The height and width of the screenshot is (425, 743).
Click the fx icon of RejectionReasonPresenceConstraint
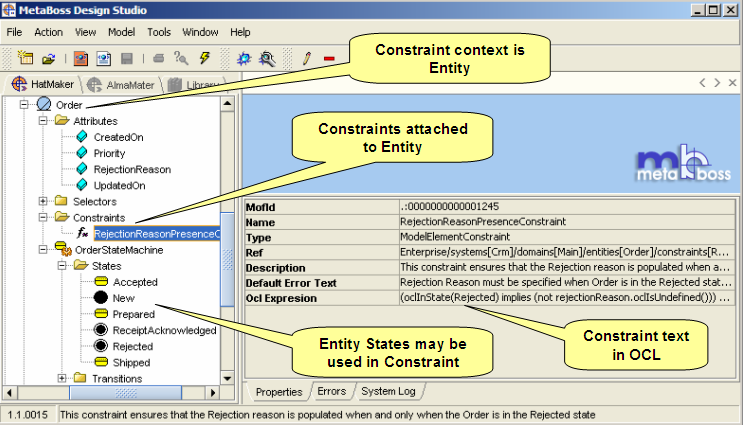82,233
